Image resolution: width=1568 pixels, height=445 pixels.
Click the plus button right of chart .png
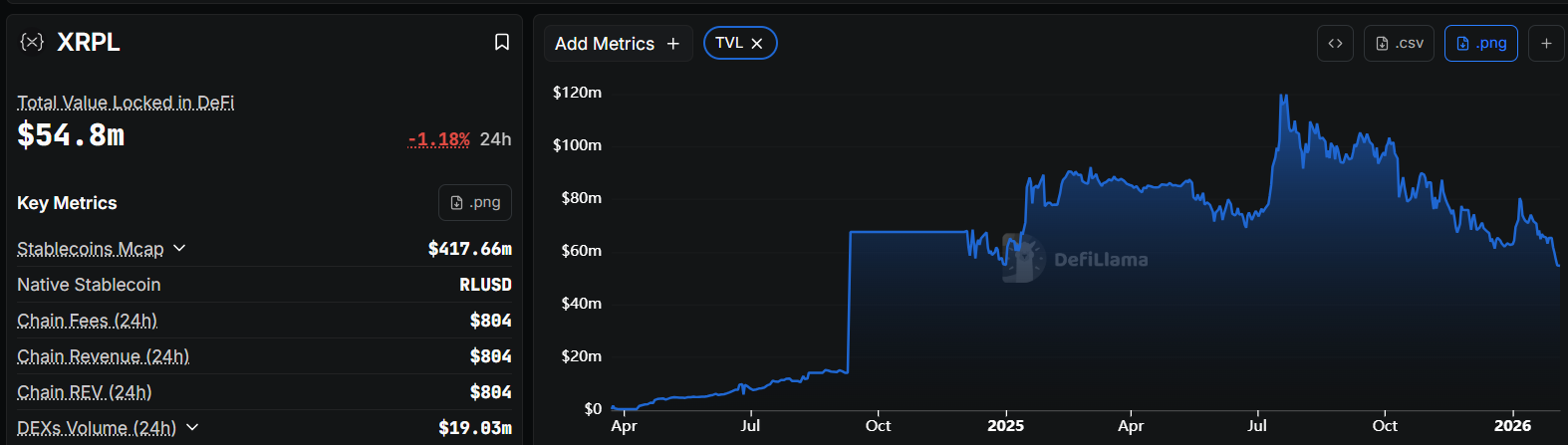pos(1546,43)
